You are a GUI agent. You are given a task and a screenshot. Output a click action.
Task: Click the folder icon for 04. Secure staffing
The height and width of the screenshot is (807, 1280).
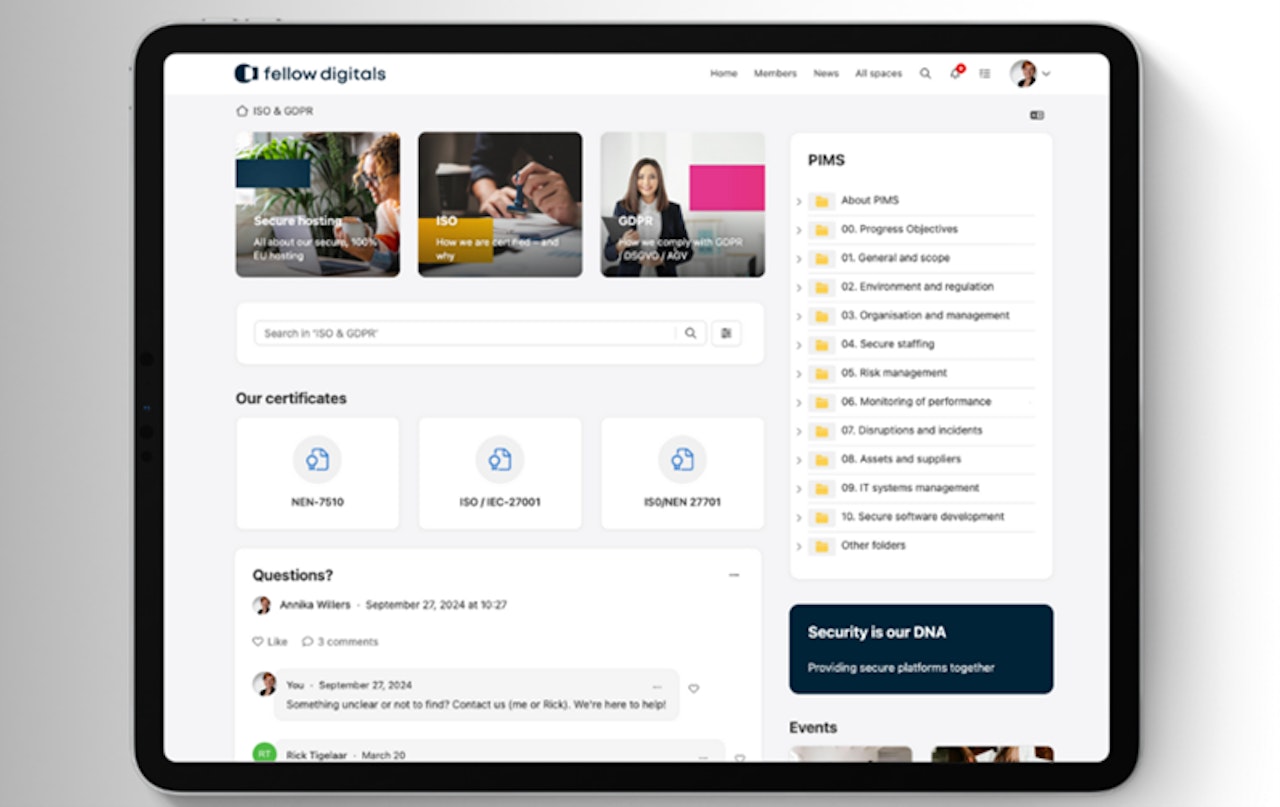[x=821, y=345]
